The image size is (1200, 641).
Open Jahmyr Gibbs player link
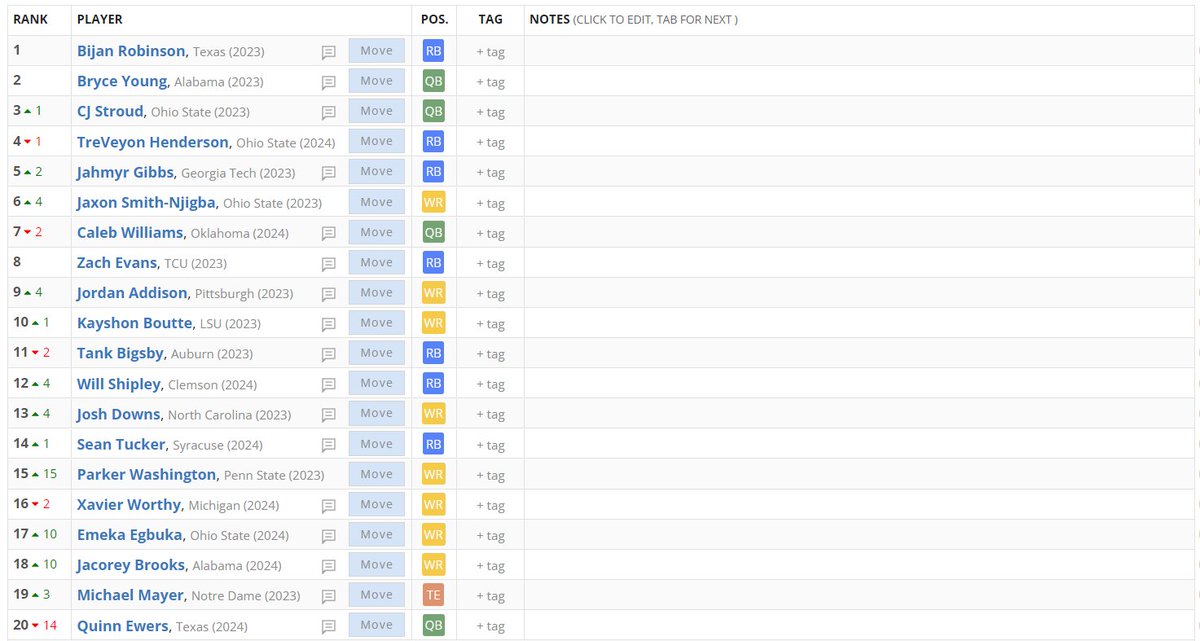click(x=123, y=172)
